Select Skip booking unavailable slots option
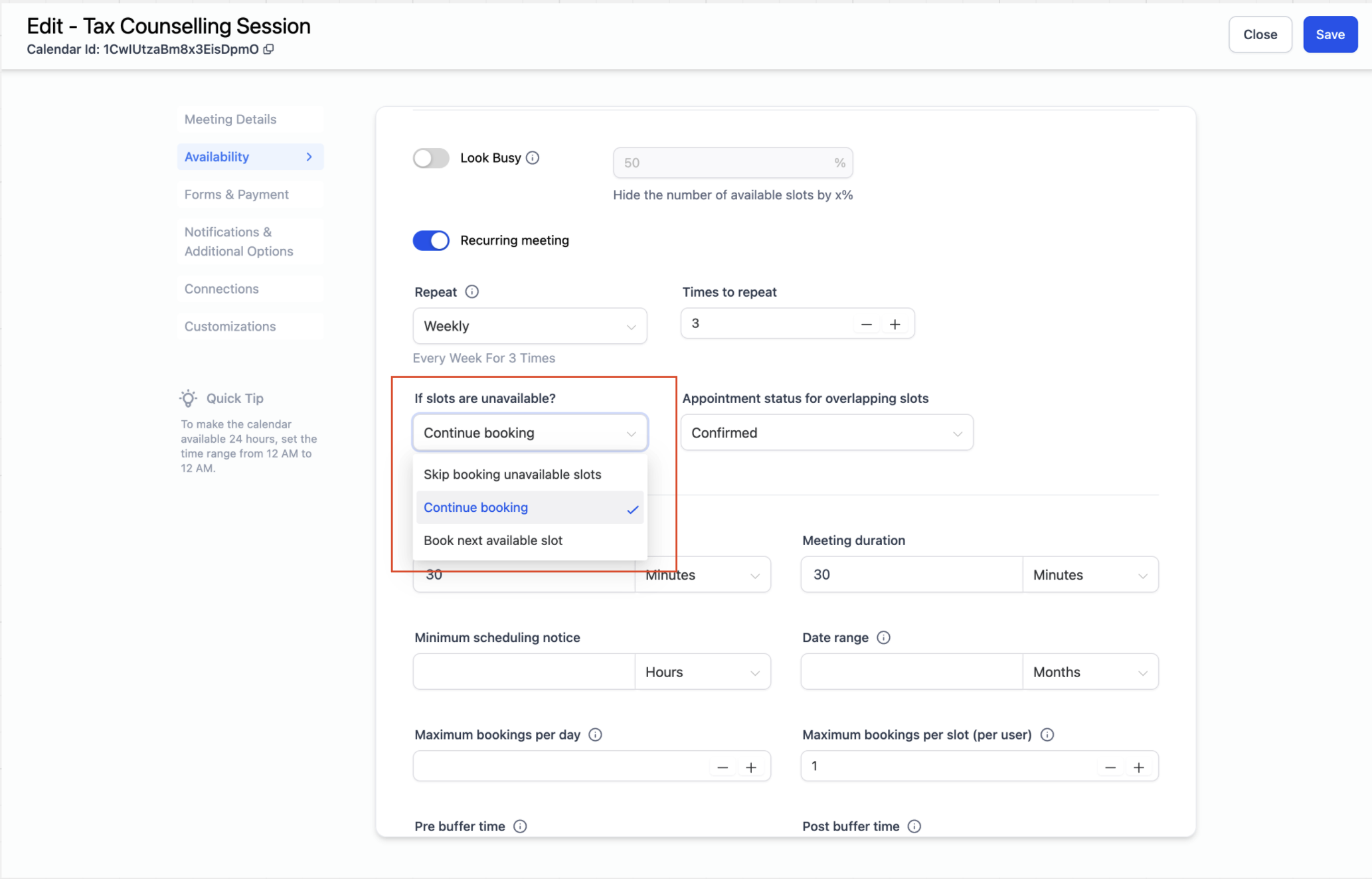This screenshot has height=879, width=1372. 512,474
